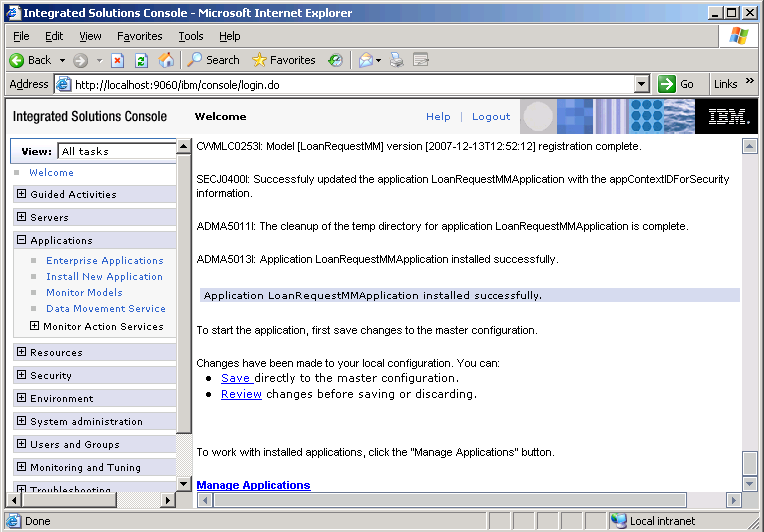Click navigation pane left scroll arrow

pos(14,500)
